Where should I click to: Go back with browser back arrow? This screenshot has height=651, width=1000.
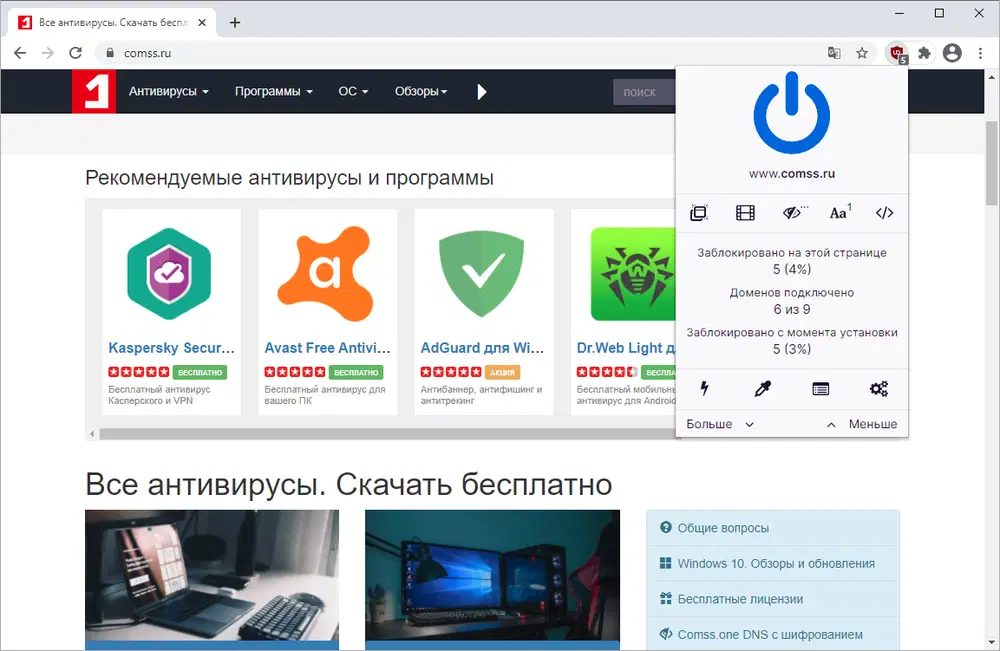click(20, 53)
